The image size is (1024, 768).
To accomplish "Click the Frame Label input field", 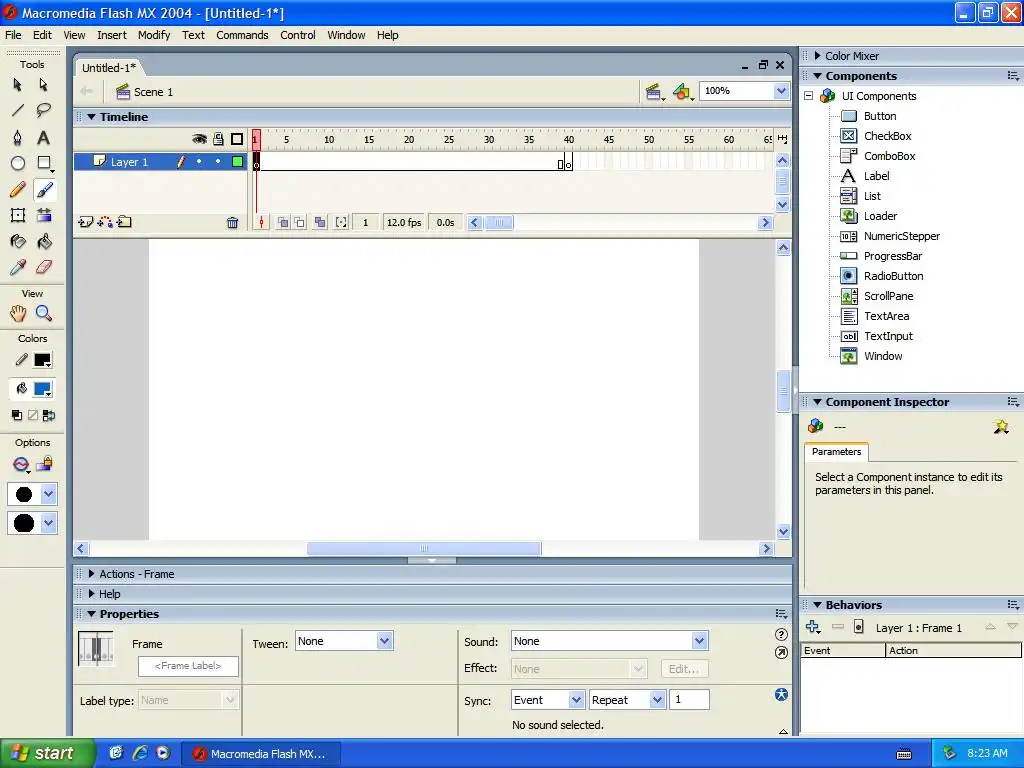I will [188, 666].
